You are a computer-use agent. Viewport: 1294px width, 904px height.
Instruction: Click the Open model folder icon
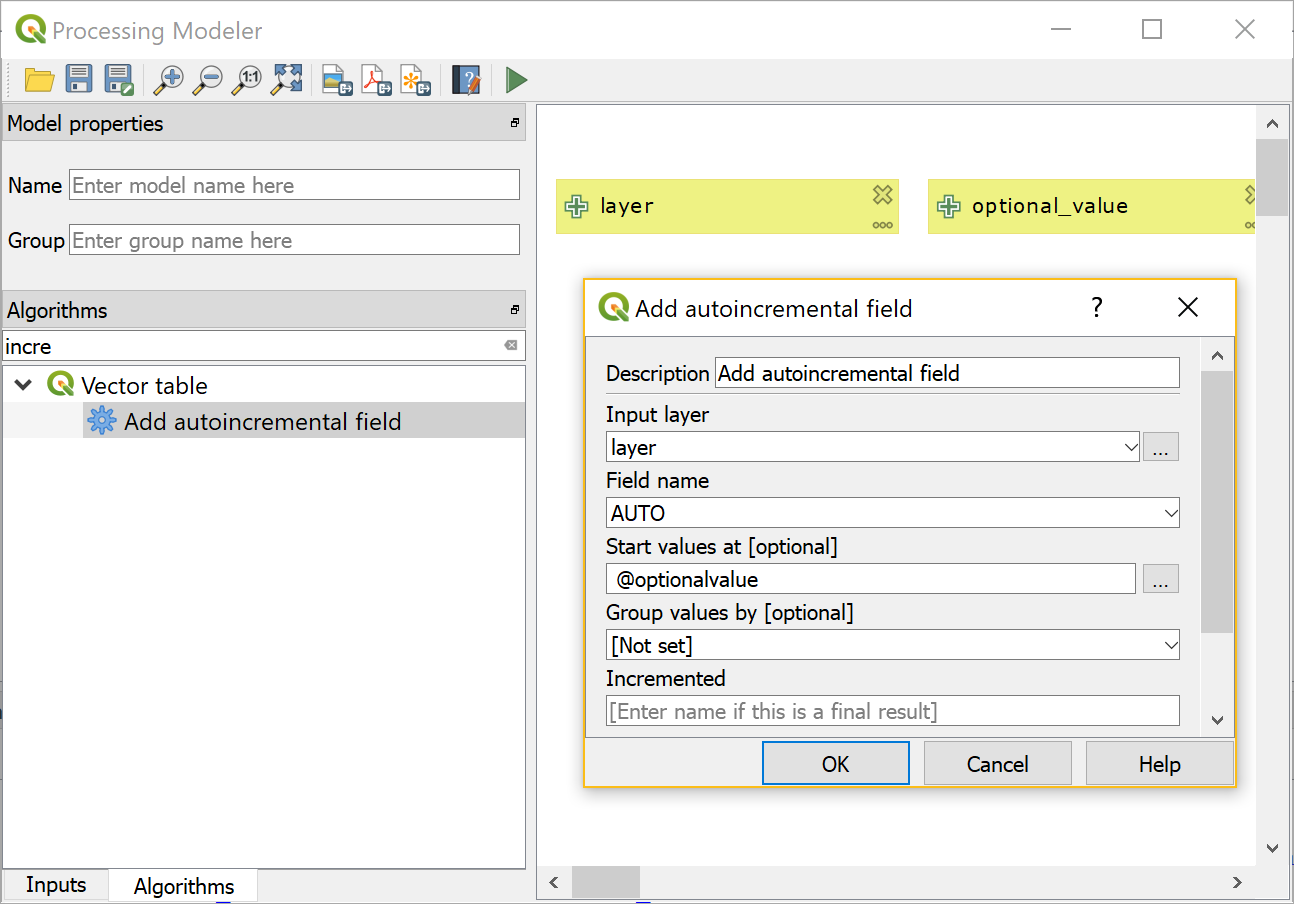coord(39,80)
